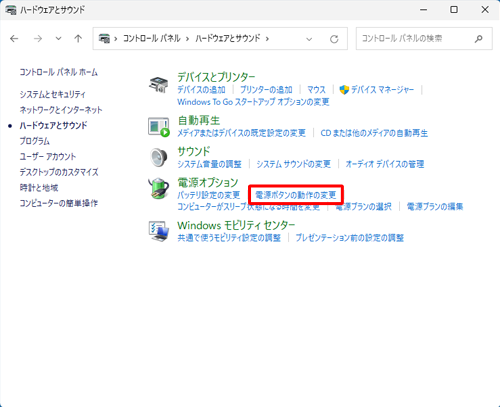Select ネットワークとインターネット in sidebar
The width and height of the screenshot is (500, 407).
click(x=61, y=110)
